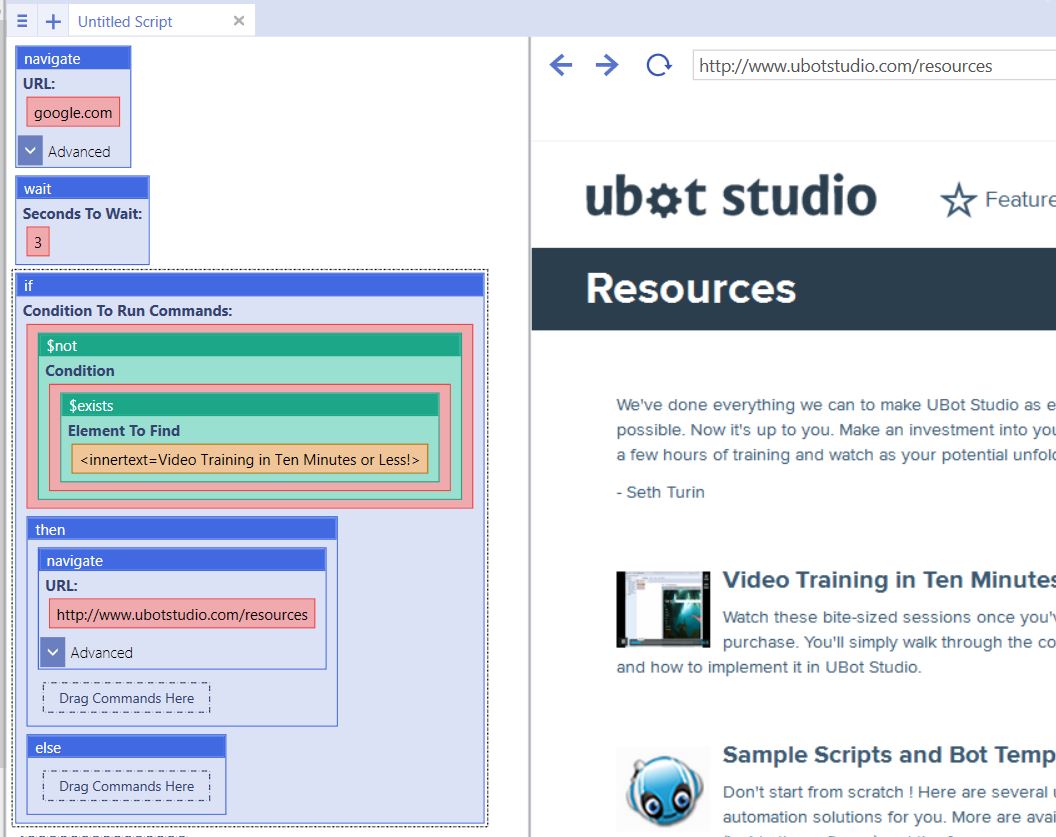
Task: Expand Advanced in first navigate command
Action: pos(30,151)
